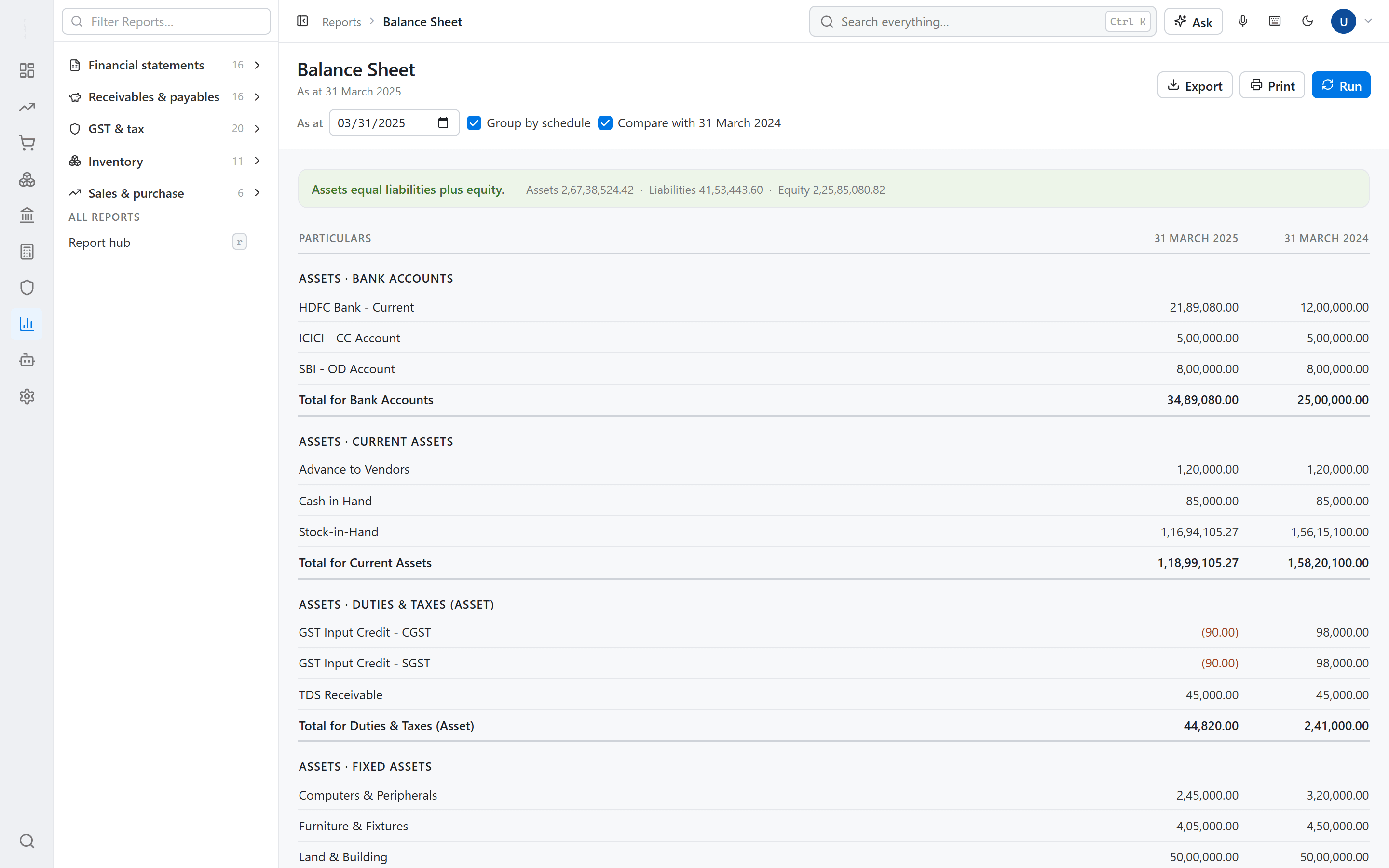Uncheck Compare with 31 March 2024
Screen dimensions: 1389x868
tap(605, 123)
